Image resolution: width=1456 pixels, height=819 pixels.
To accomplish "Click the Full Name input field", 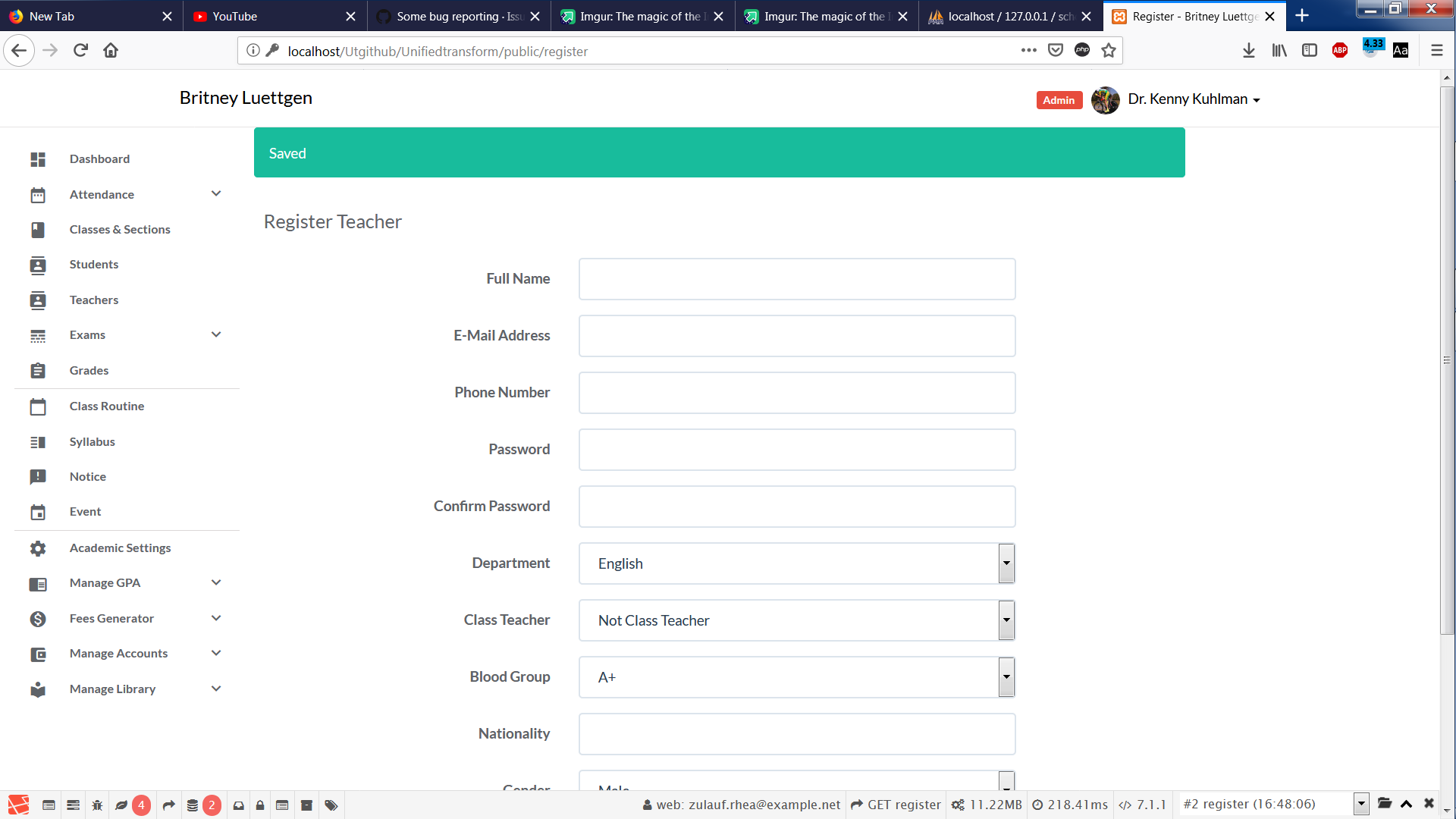I will (796, 278).
